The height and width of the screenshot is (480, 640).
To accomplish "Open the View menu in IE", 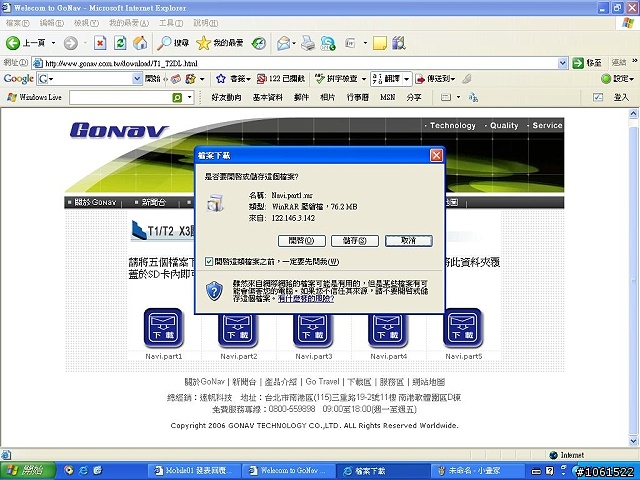I will click(86, 23).
